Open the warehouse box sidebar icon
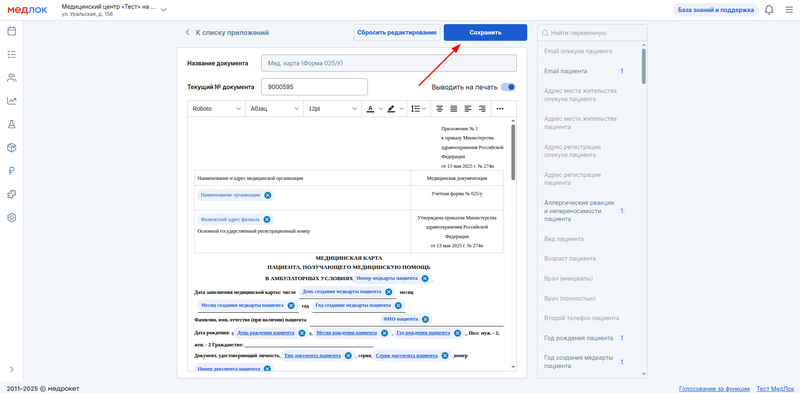800x393 pixels. coord(12,148)
